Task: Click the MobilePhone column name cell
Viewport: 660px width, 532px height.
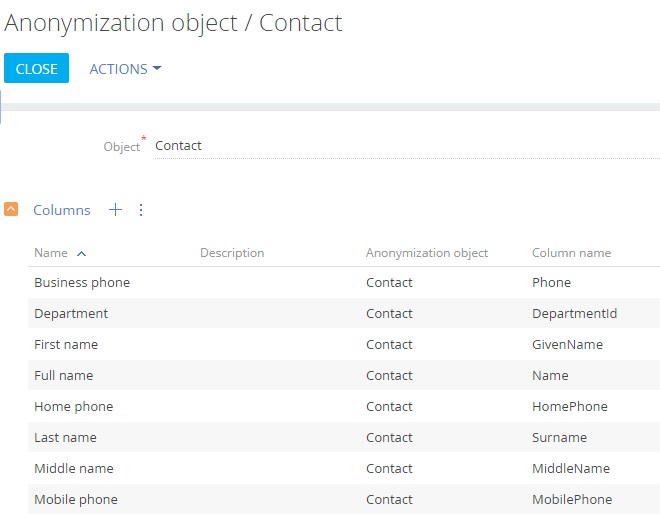Action: (x=572, y=500)
